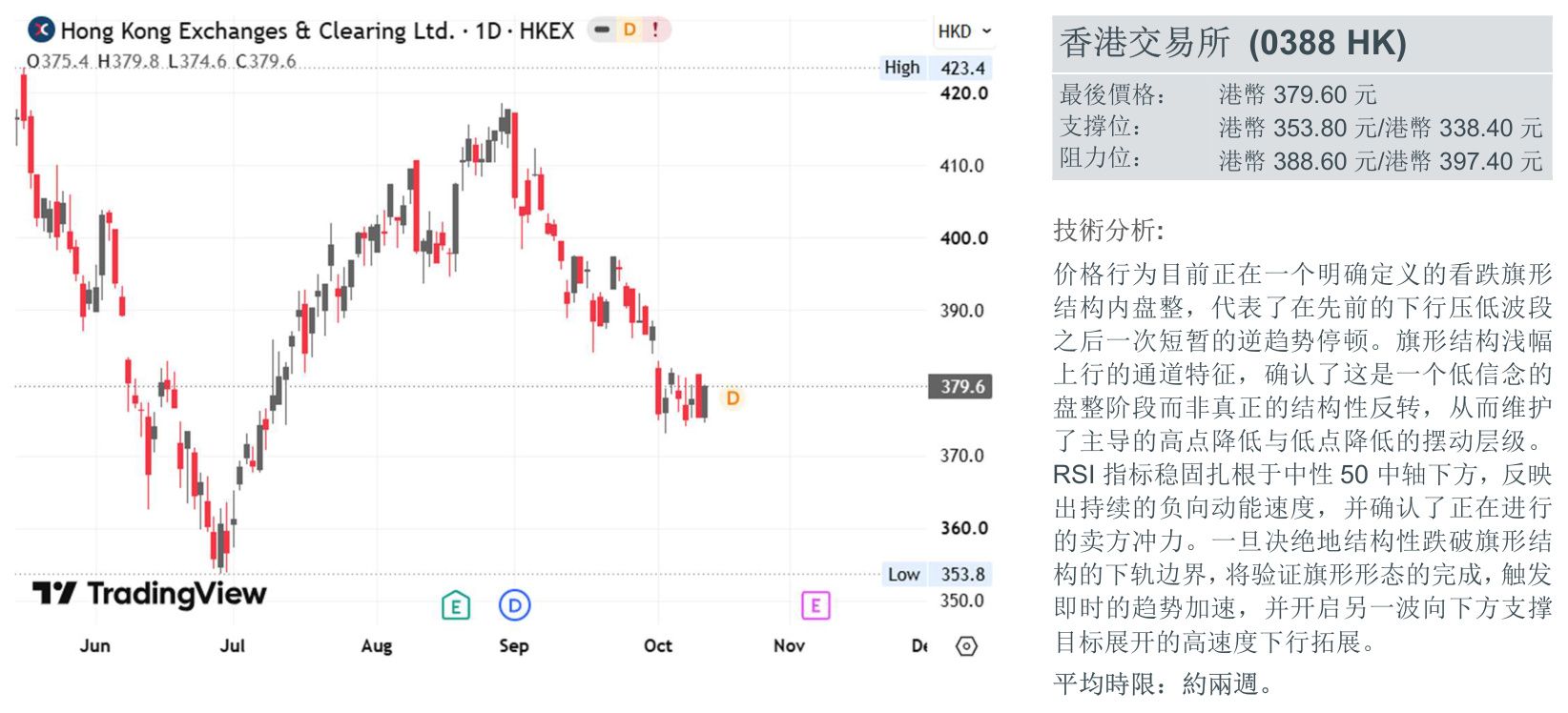Open the HKD currency dropdown
The height and width of the screenshot is (713, 1568).
point(964,31)
